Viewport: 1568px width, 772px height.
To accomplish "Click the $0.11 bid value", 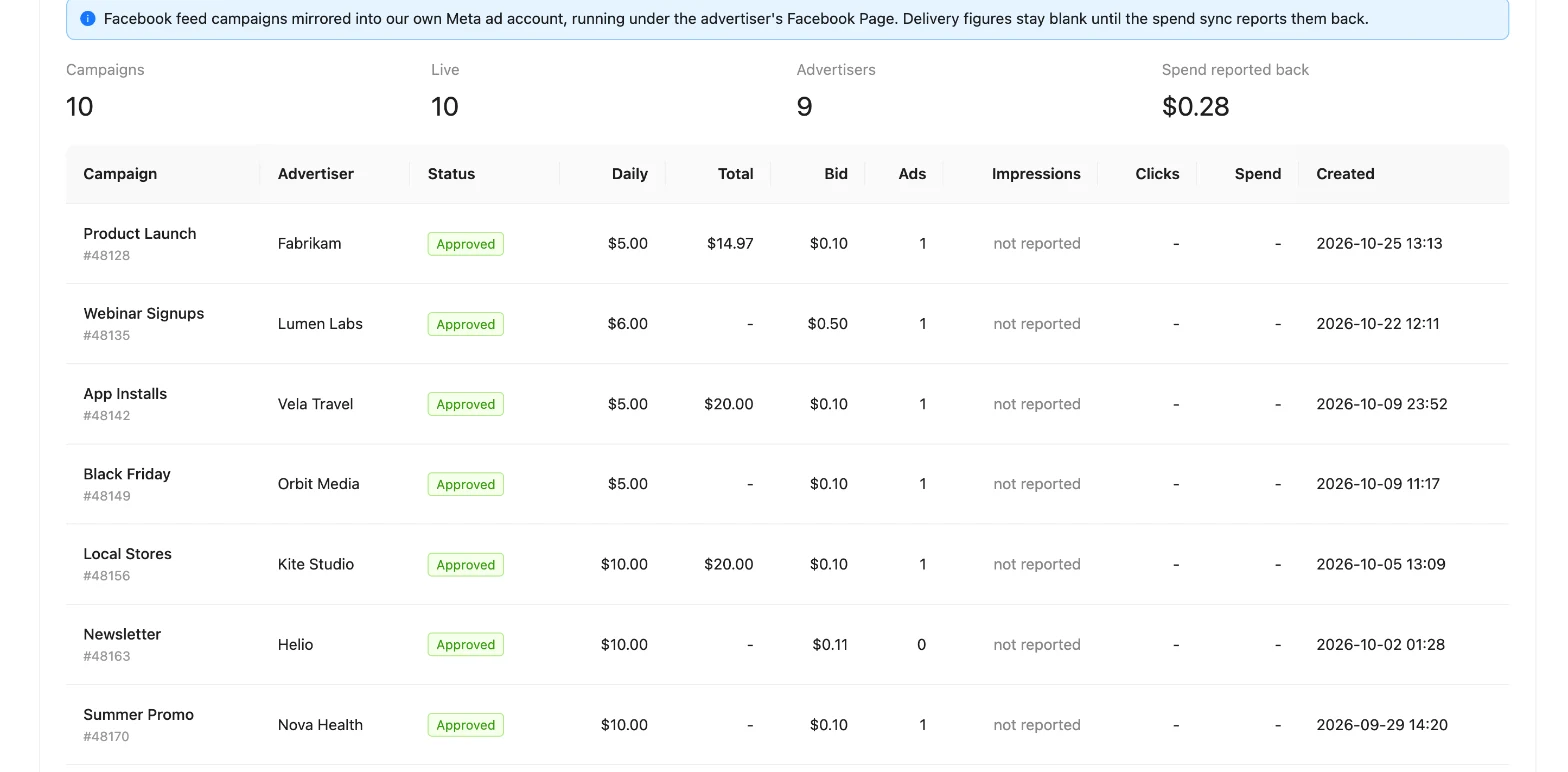I will [830, 645].
